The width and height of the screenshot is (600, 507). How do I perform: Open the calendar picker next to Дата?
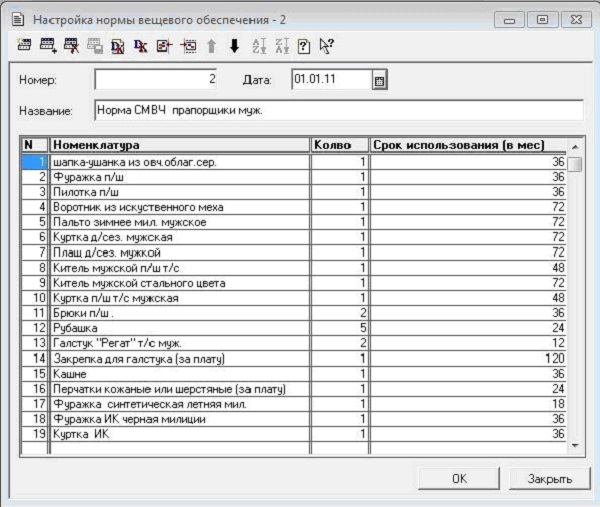(x=379, y=80)
